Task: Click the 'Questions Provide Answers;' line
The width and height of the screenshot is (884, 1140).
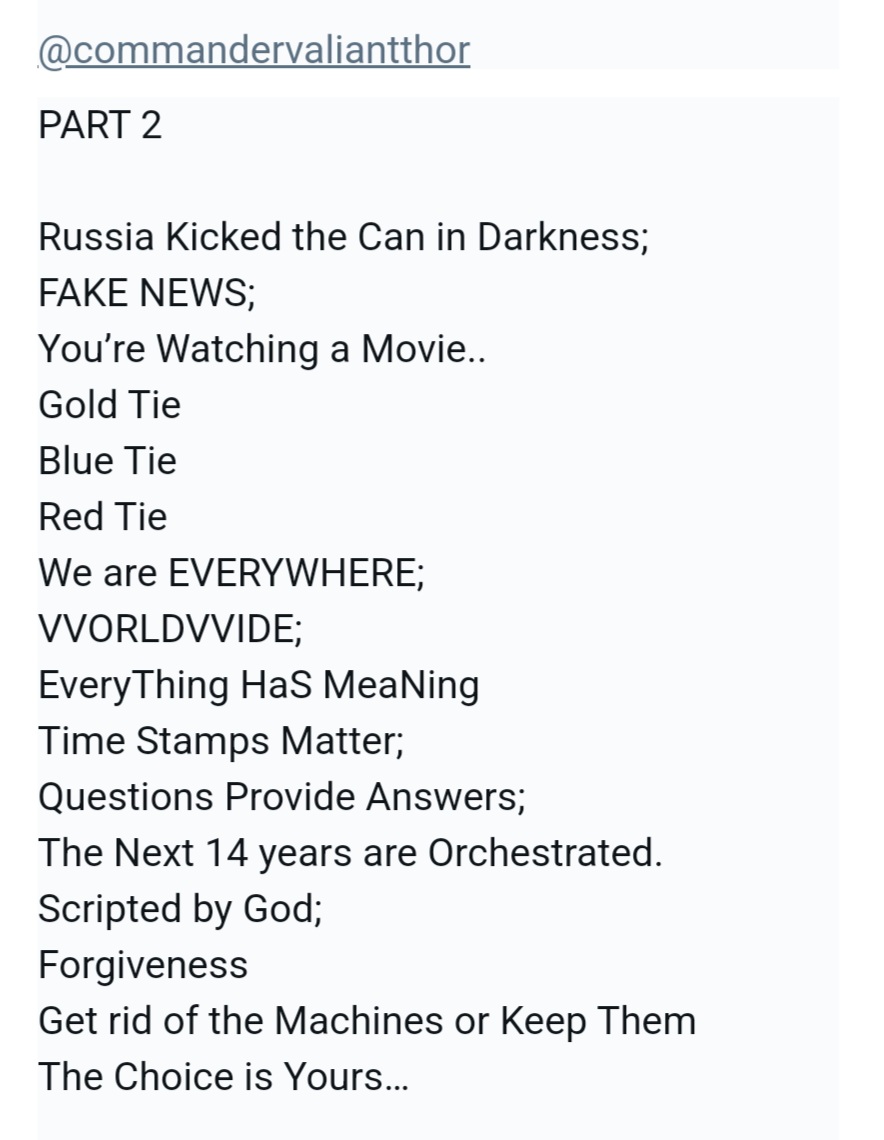Action: click(282, 797)
